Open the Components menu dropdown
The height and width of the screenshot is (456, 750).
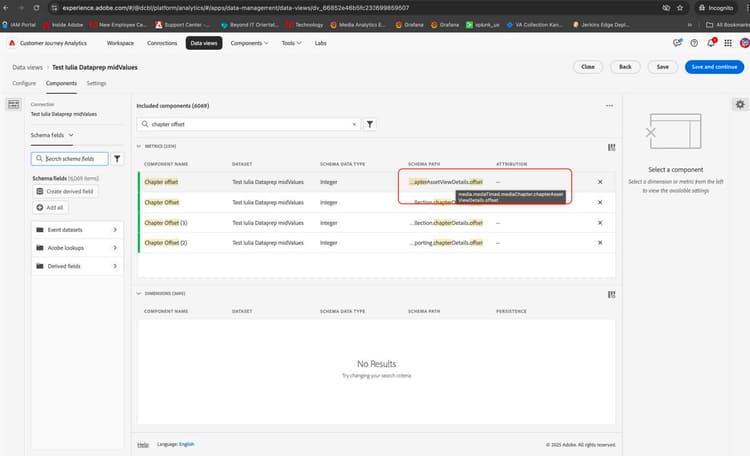point(249,43)
